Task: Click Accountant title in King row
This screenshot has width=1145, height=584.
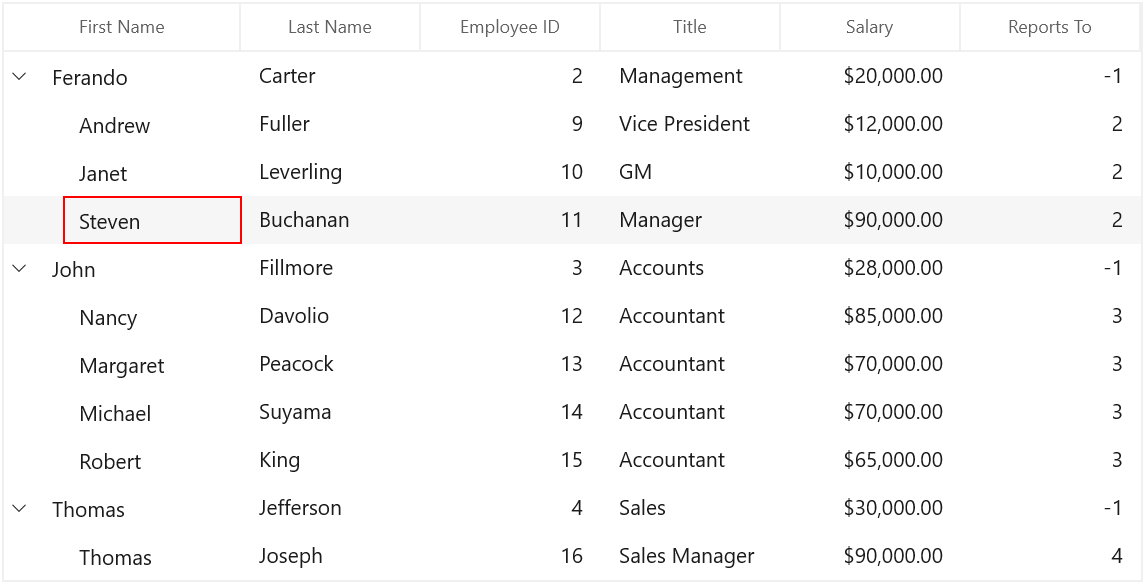Action: [690, 460]
